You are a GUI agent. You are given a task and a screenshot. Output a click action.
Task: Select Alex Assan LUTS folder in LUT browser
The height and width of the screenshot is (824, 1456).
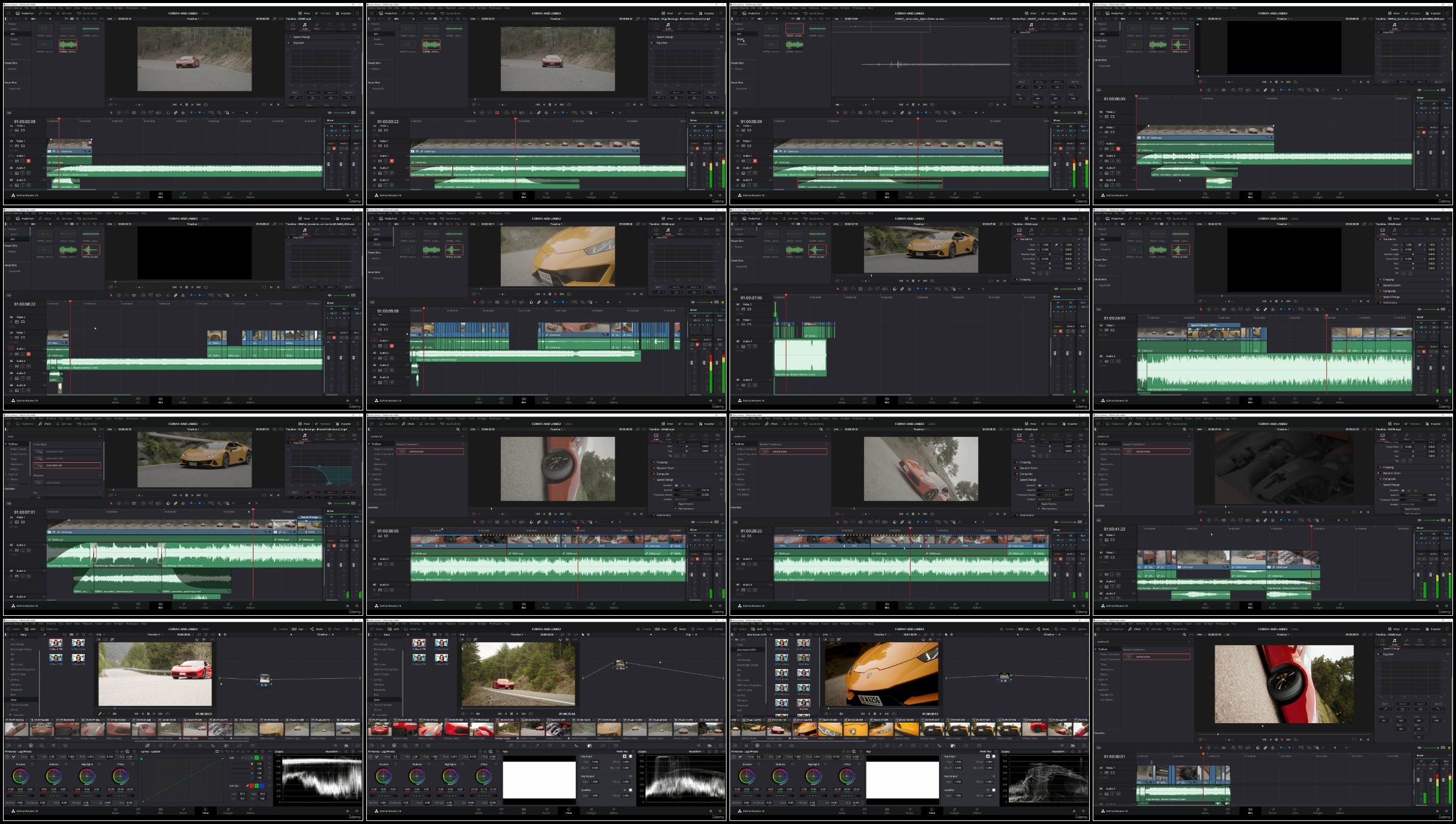click(x=746, y=649)
